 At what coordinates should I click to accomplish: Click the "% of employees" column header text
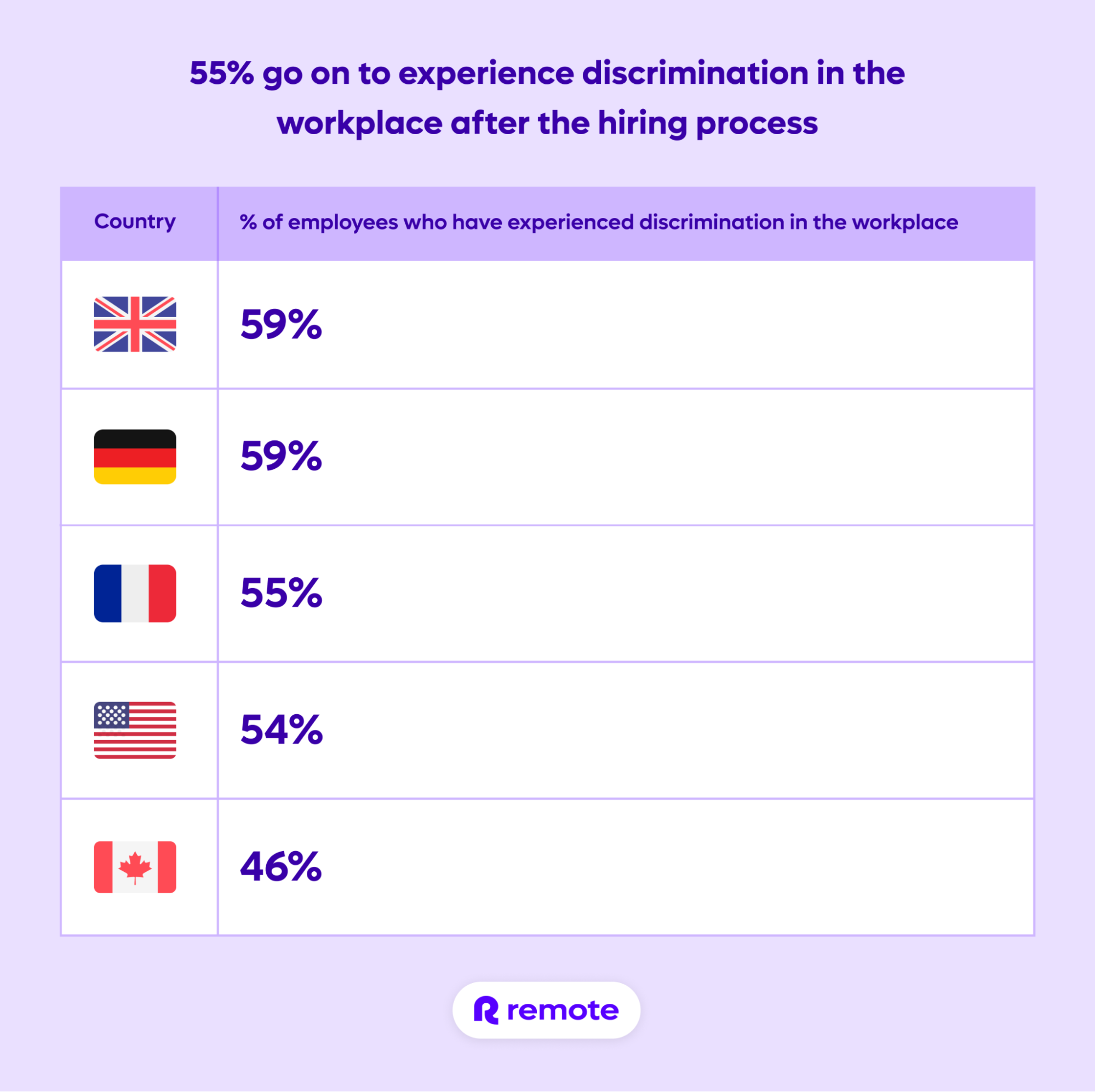click(x=599, y=222)
